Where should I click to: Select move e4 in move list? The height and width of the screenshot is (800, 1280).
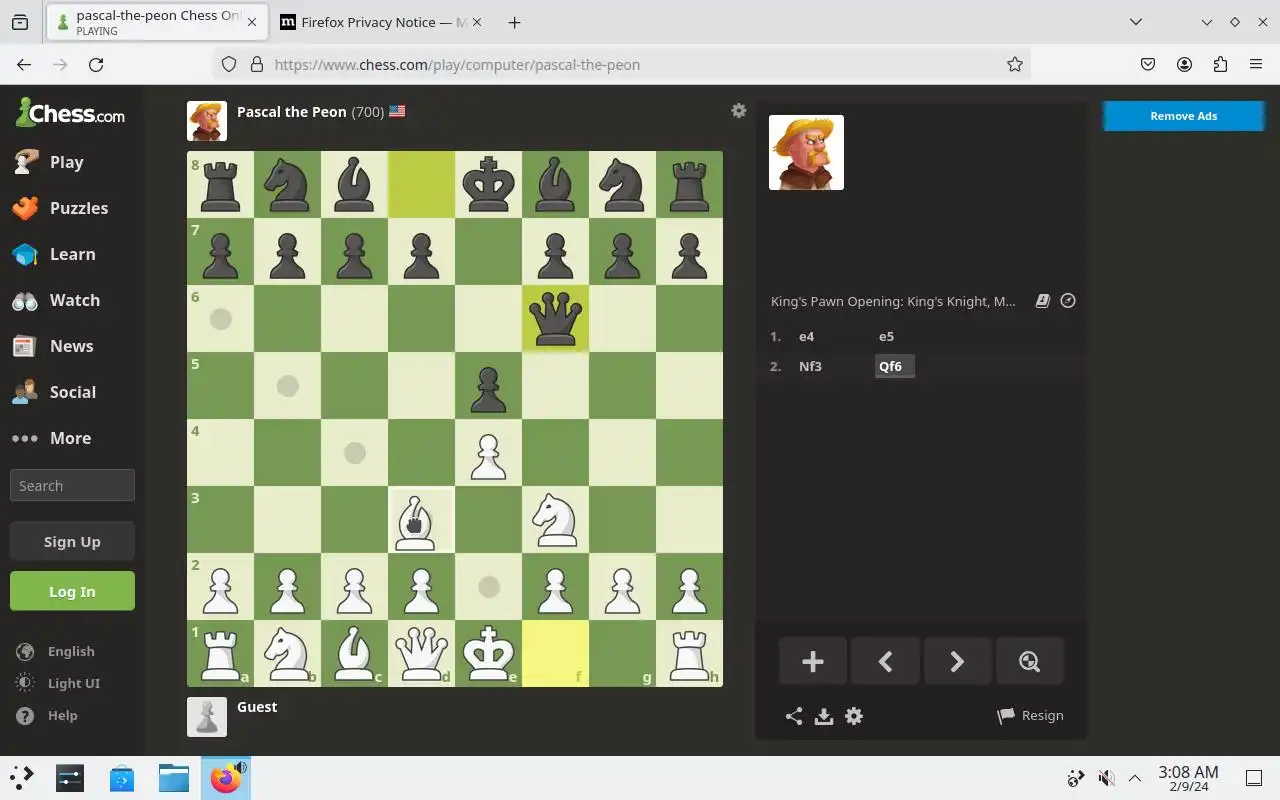point(806,336)
